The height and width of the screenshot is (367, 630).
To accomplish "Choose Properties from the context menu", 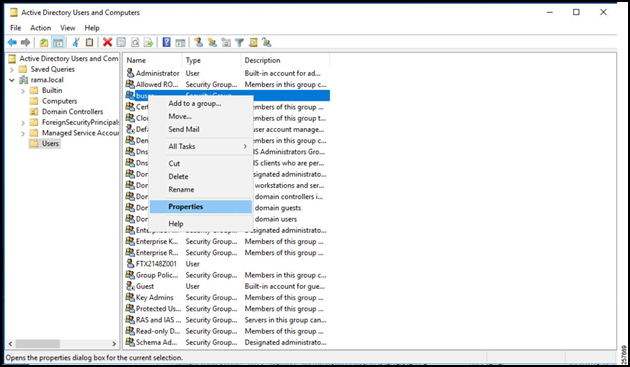I will (201, 207).
